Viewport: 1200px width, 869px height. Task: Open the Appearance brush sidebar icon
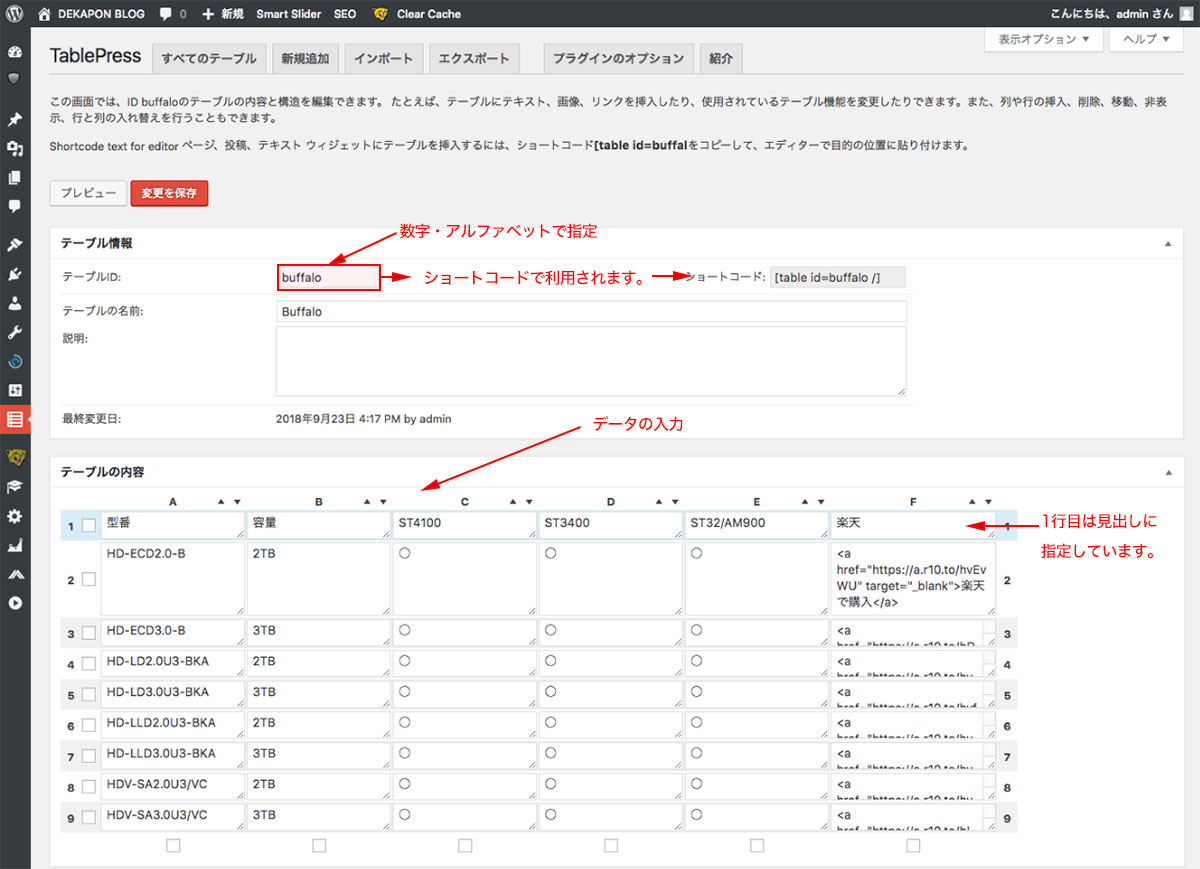(x=15, y=245)
